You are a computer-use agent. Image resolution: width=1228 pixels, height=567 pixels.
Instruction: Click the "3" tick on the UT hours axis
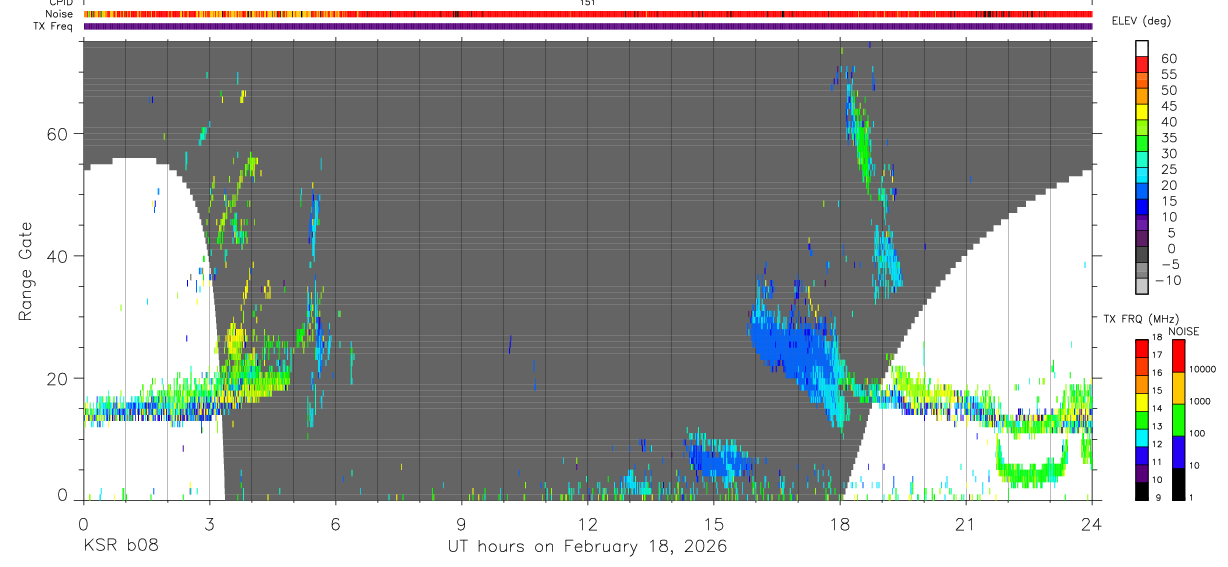pos(209,524)
